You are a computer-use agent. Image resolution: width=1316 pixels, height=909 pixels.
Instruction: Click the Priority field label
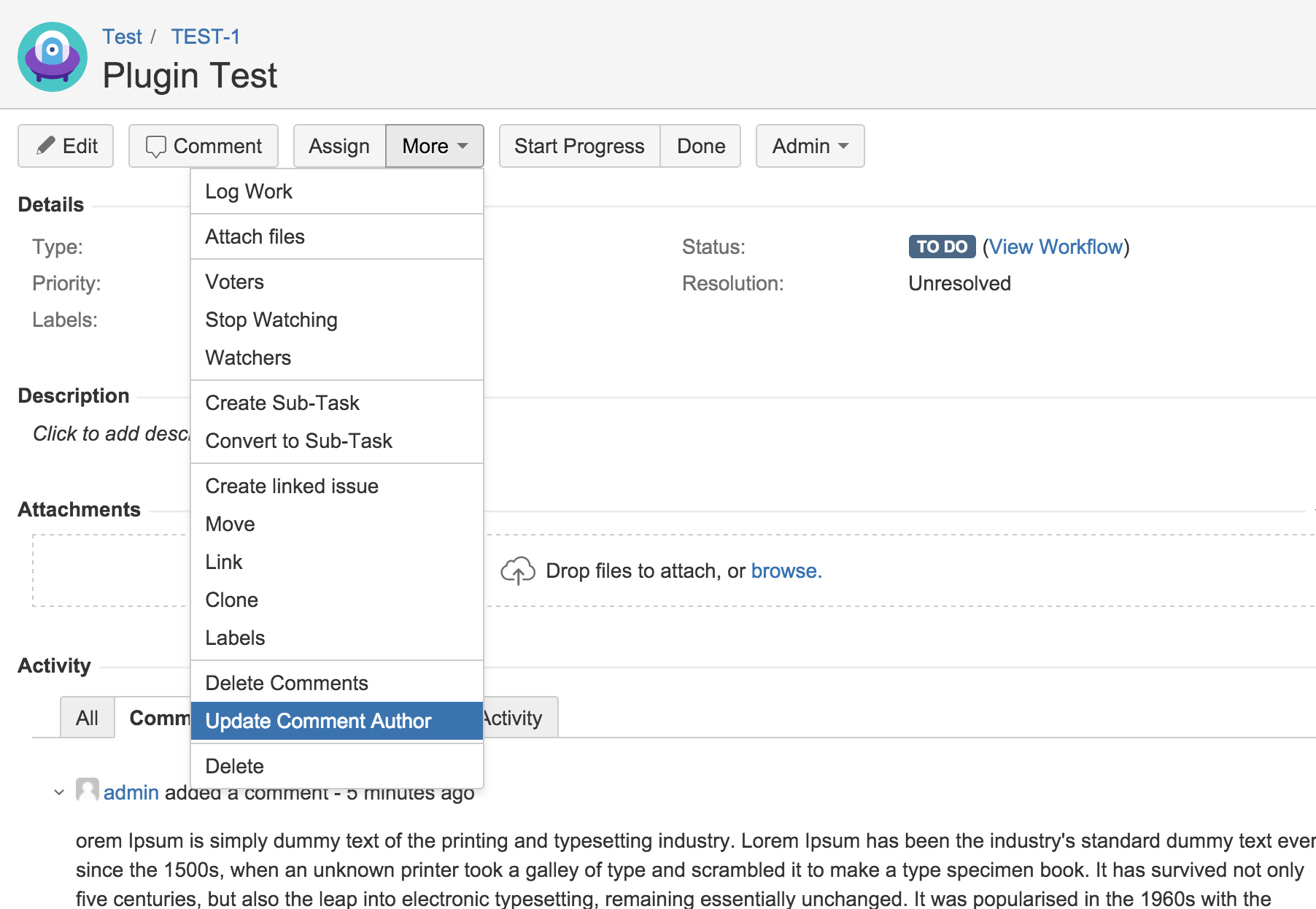(66, 283)
